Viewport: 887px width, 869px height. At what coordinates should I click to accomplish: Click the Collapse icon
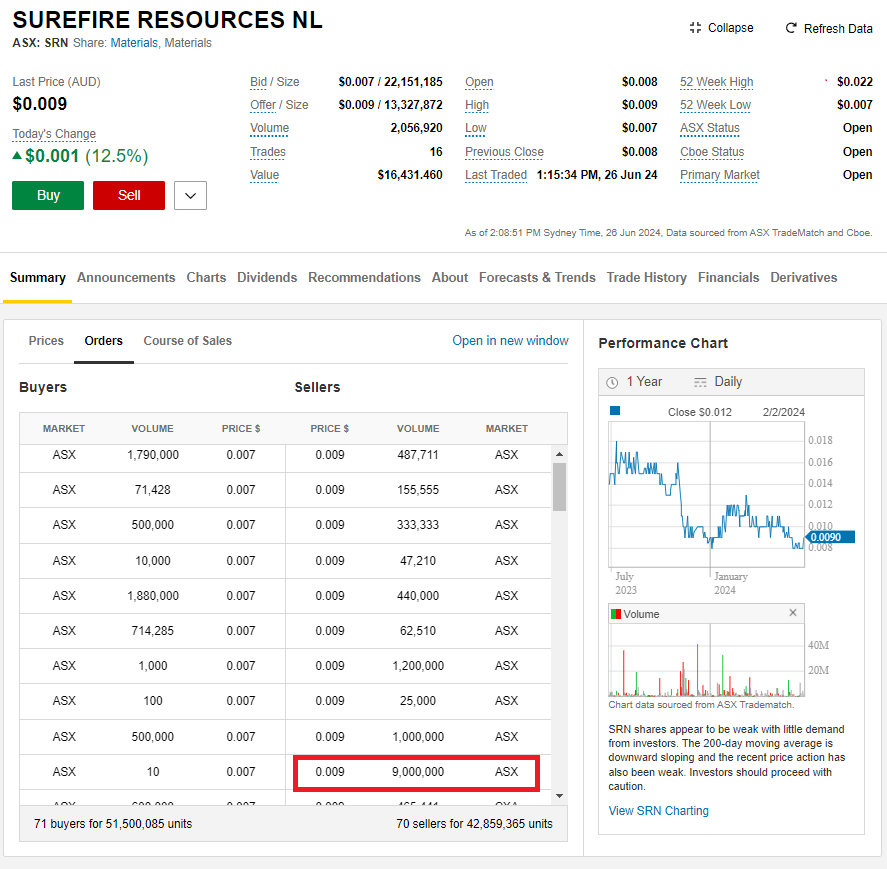coord(695,28)
